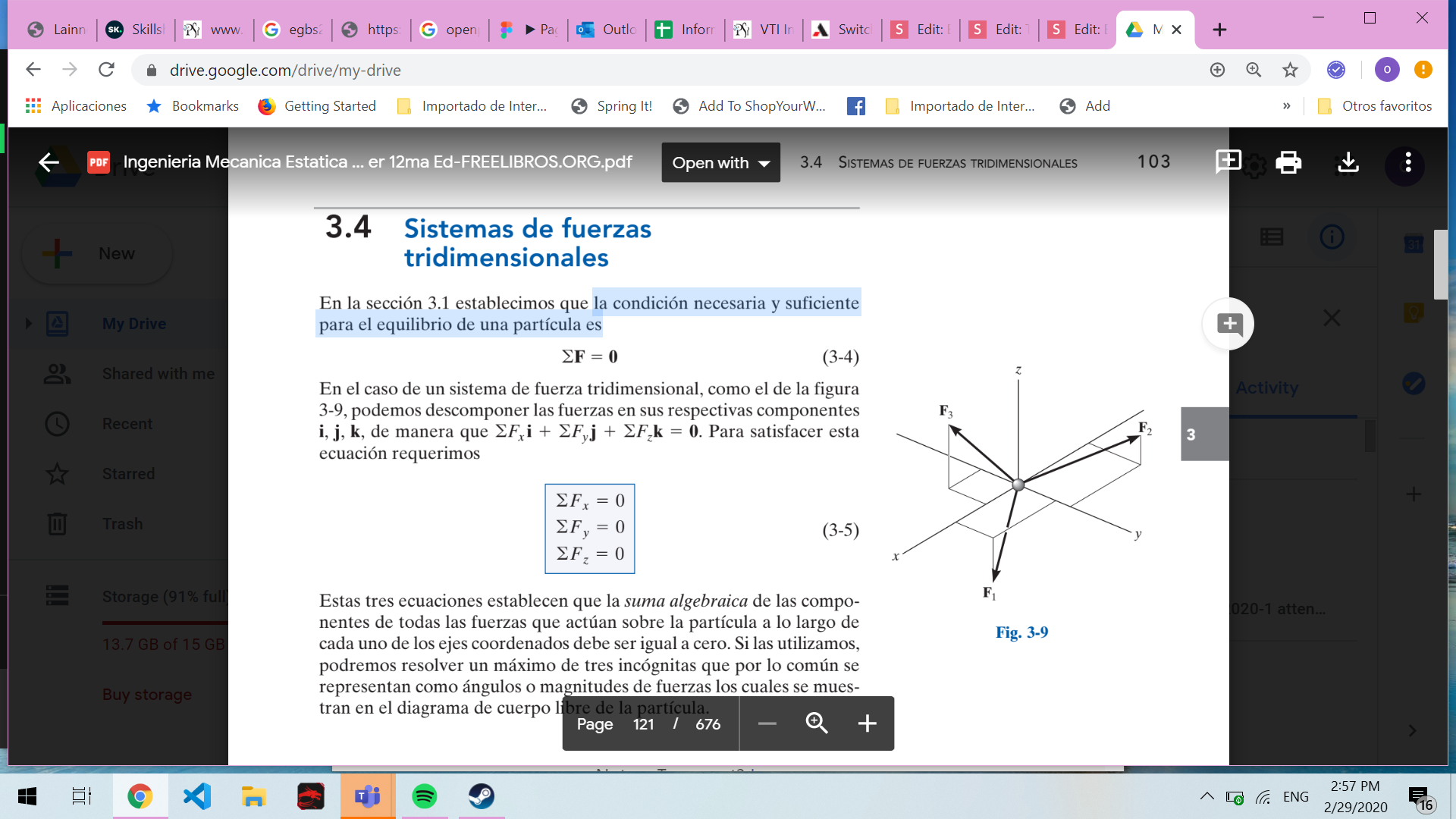
Task: Switch to the Figma browser tab
Action: point(529,30)
